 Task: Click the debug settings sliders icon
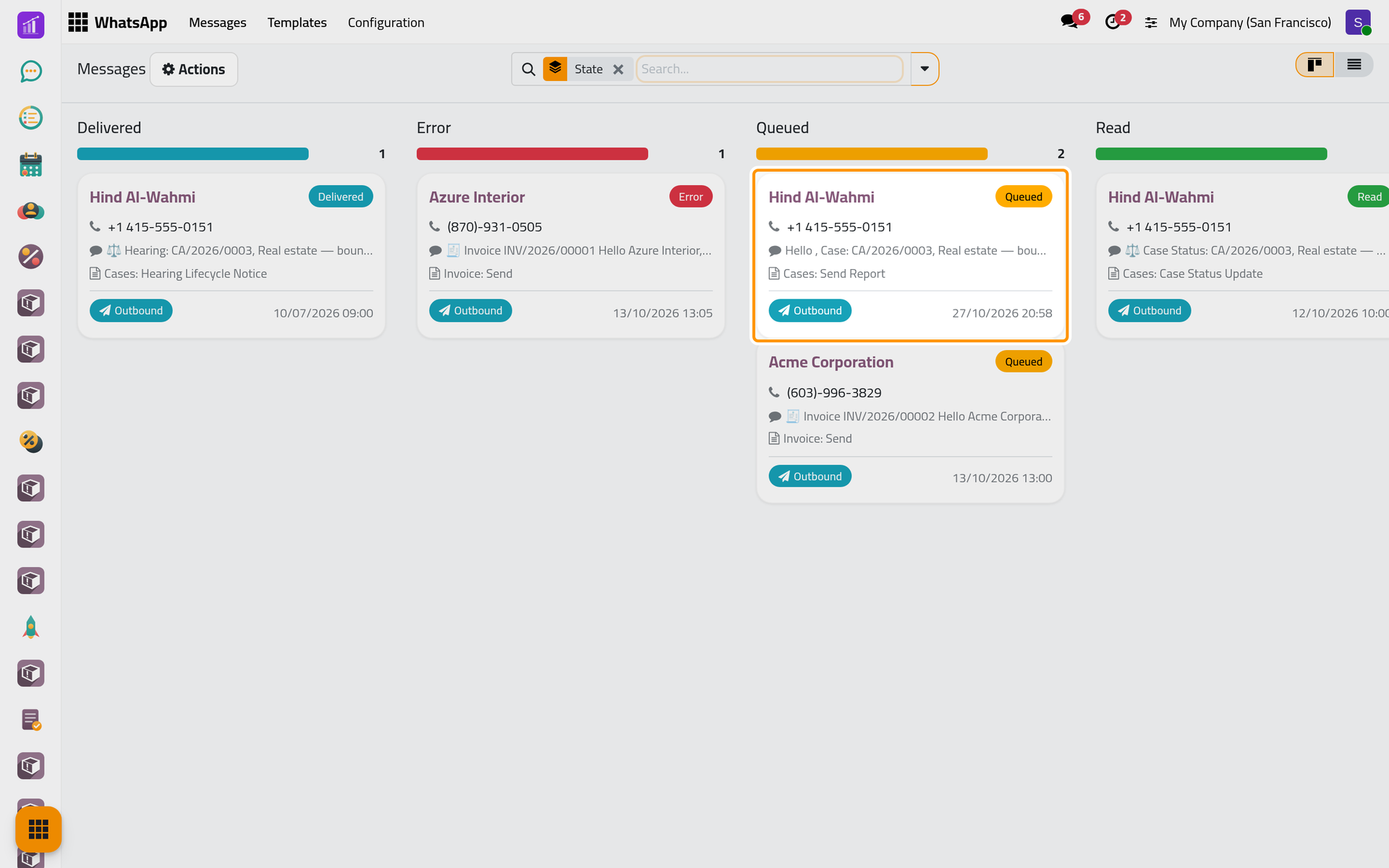coord(1151,22)
